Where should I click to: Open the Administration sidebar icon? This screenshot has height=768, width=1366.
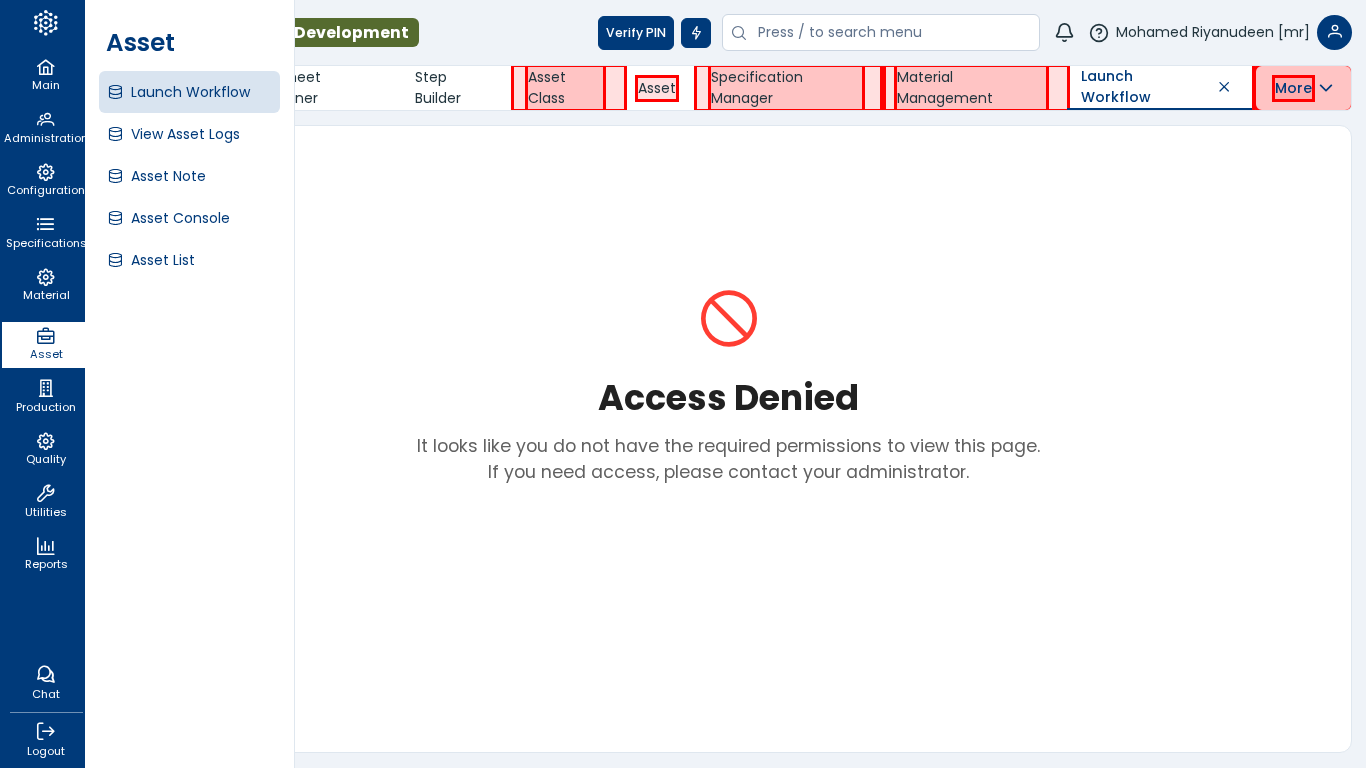[x=45, y=127]
